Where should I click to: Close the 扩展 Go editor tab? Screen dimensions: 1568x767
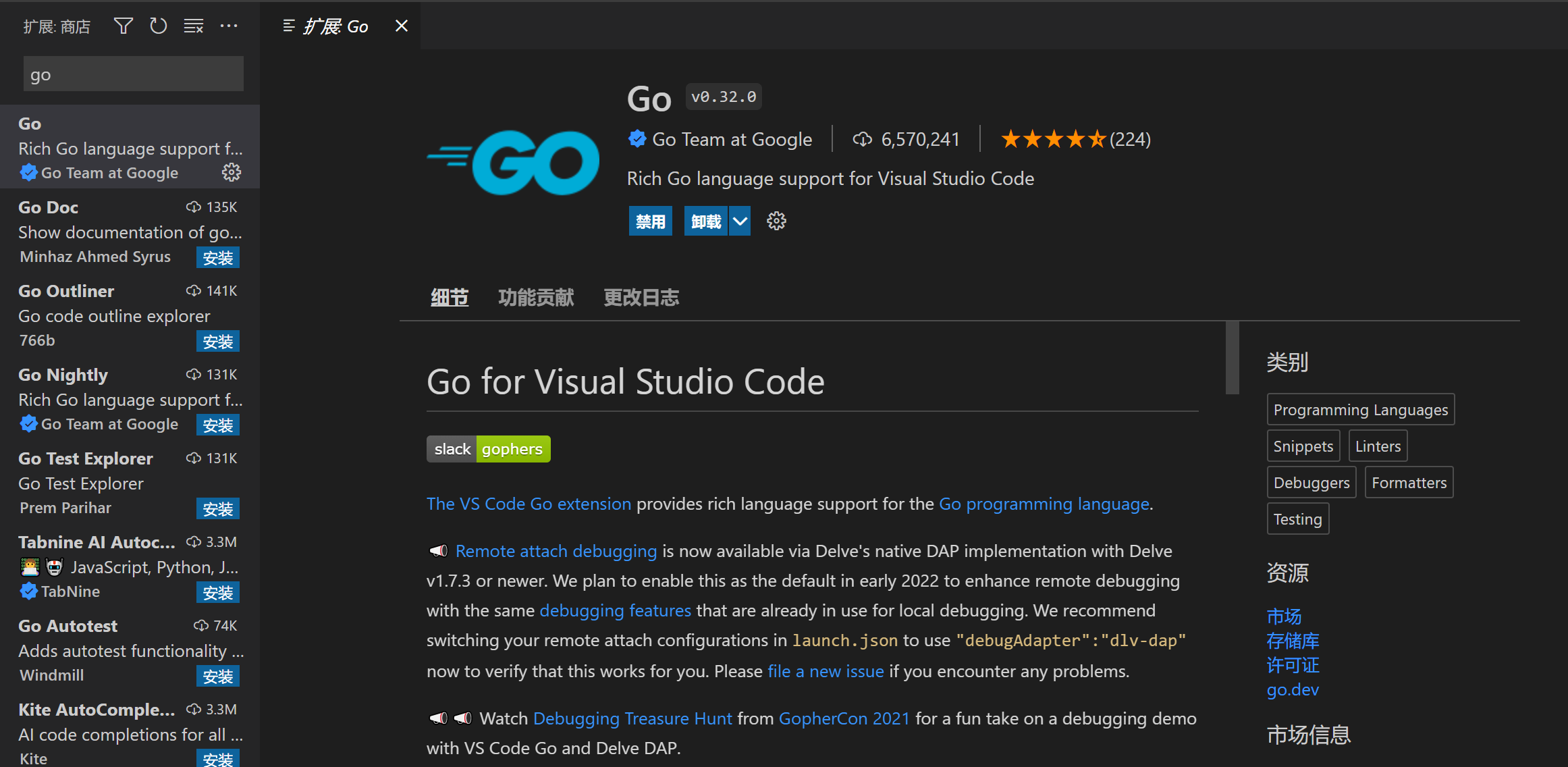(402, 26)
